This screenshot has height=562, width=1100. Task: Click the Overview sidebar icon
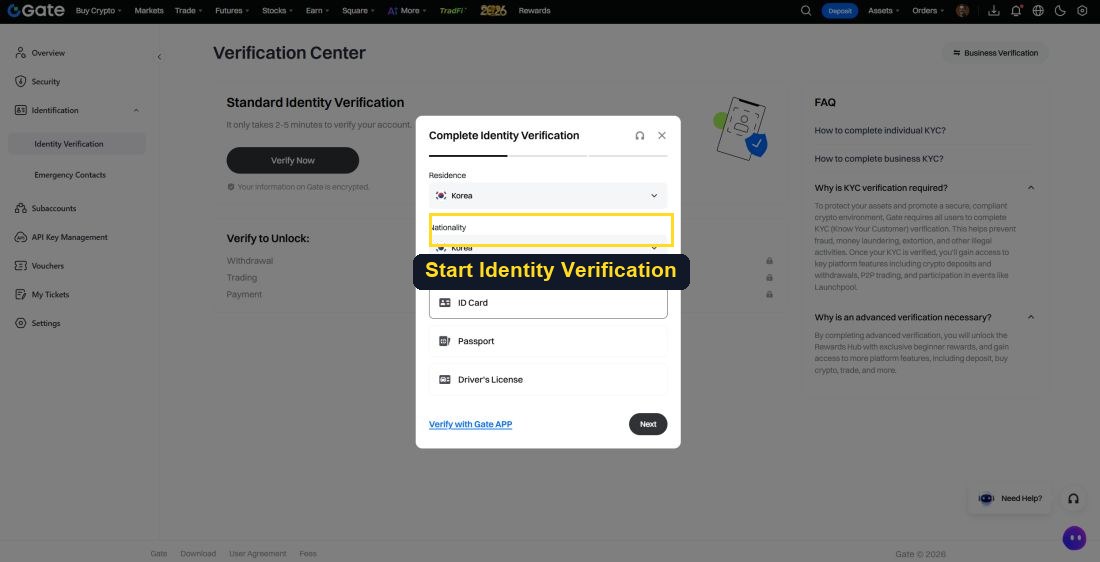pyautogui.click(x=20, y=53)
